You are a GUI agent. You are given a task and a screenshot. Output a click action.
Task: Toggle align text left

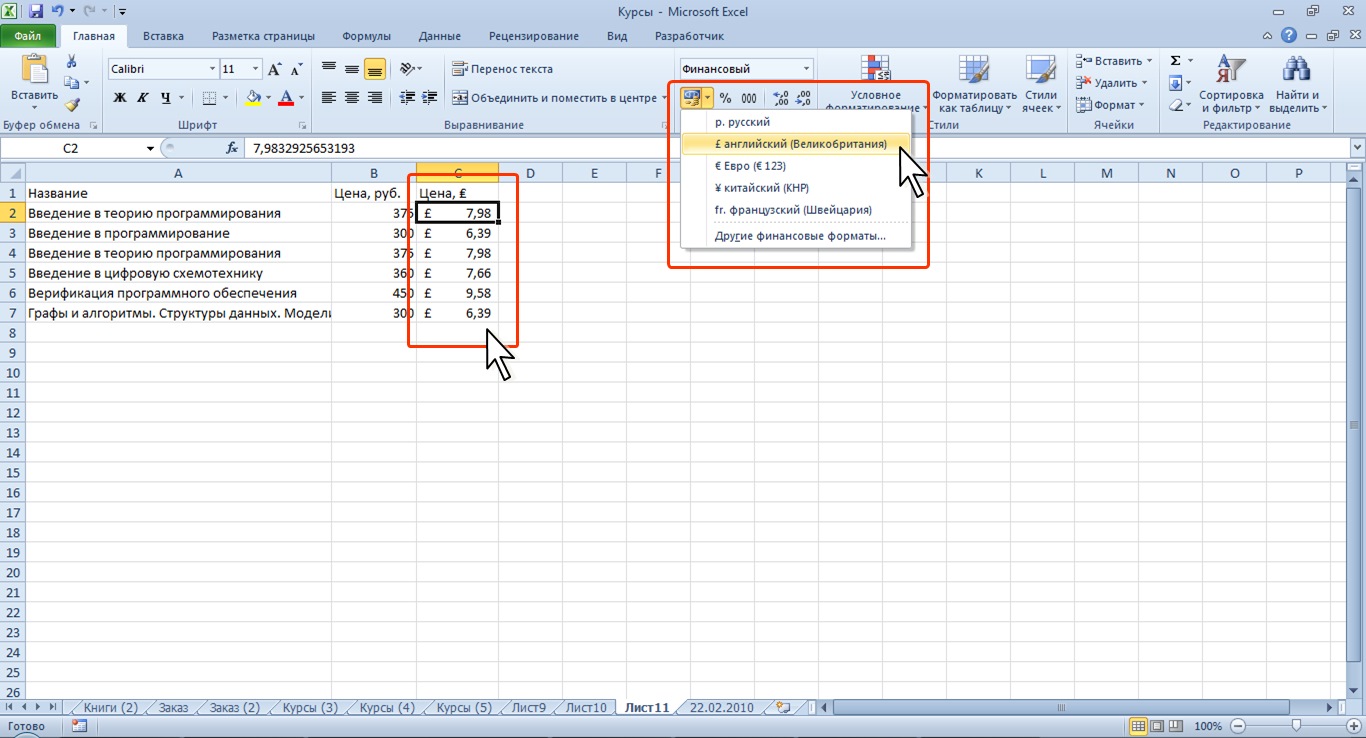(329, 98)
